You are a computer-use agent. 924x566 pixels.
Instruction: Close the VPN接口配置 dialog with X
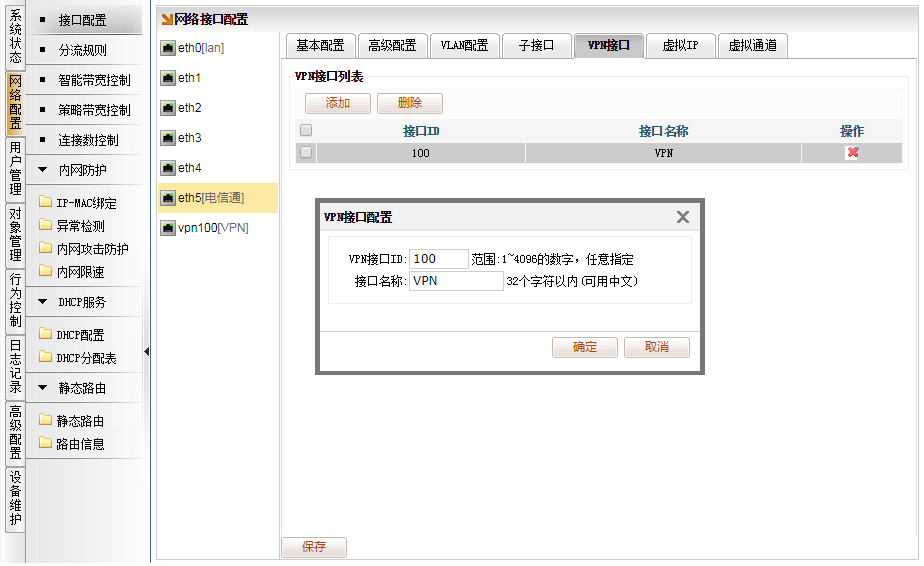[x=683, y=217]
